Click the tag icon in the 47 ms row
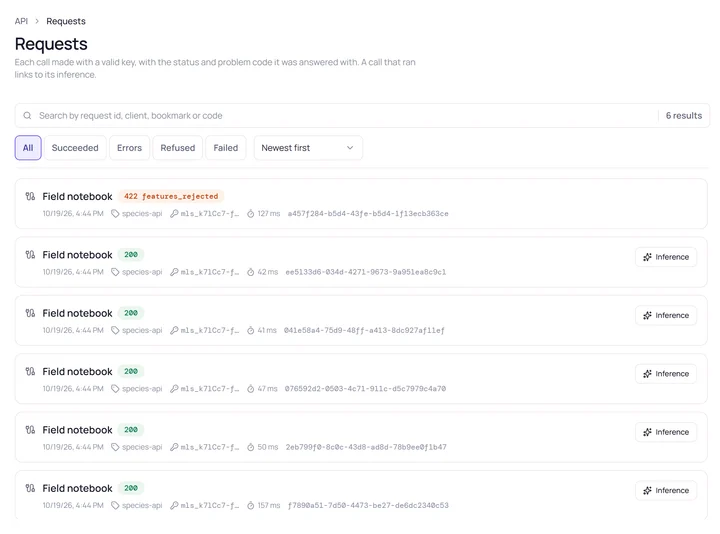720x534 pixels. 115,388
